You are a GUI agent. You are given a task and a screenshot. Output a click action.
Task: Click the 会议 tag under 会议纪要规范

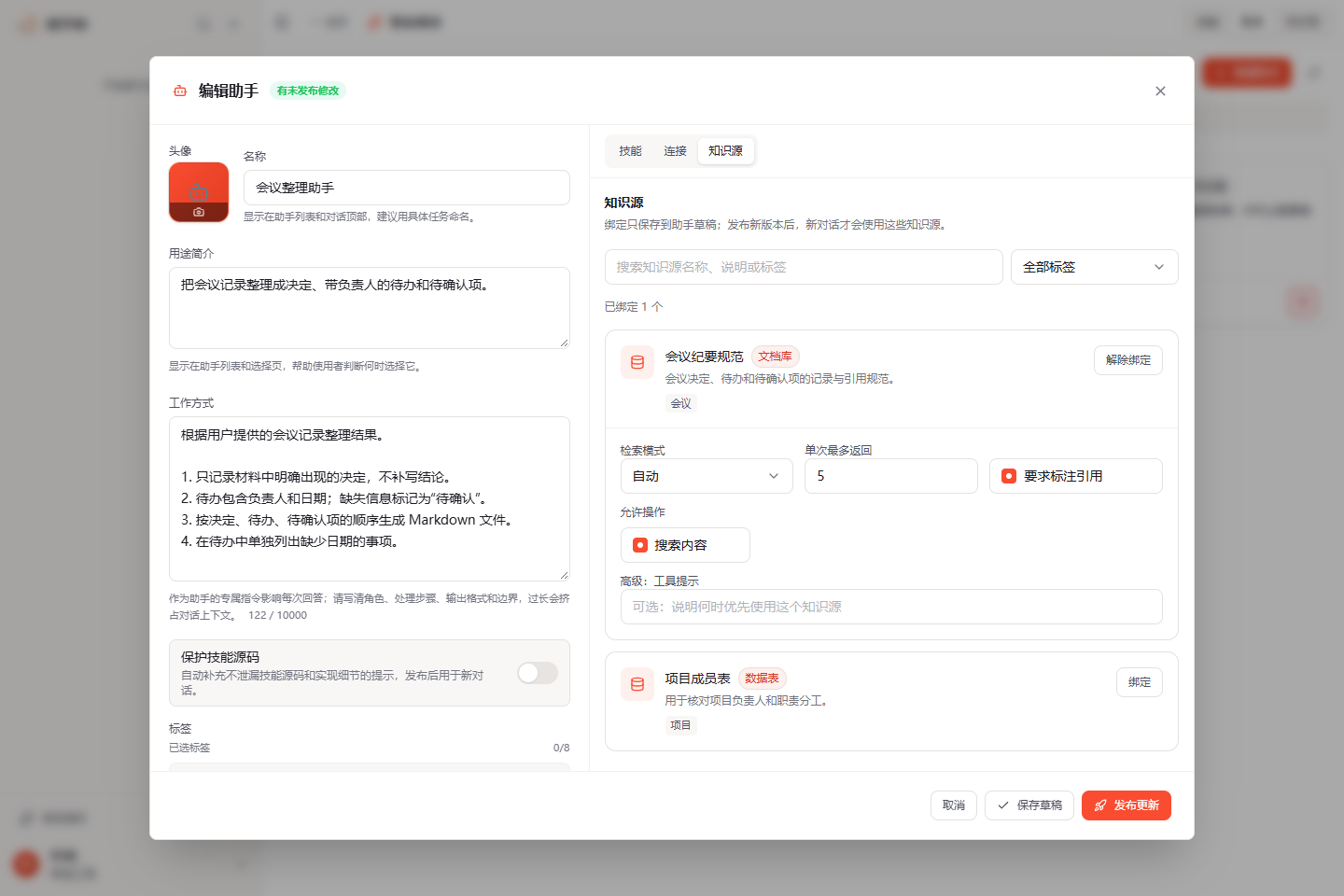coord(681,403)
